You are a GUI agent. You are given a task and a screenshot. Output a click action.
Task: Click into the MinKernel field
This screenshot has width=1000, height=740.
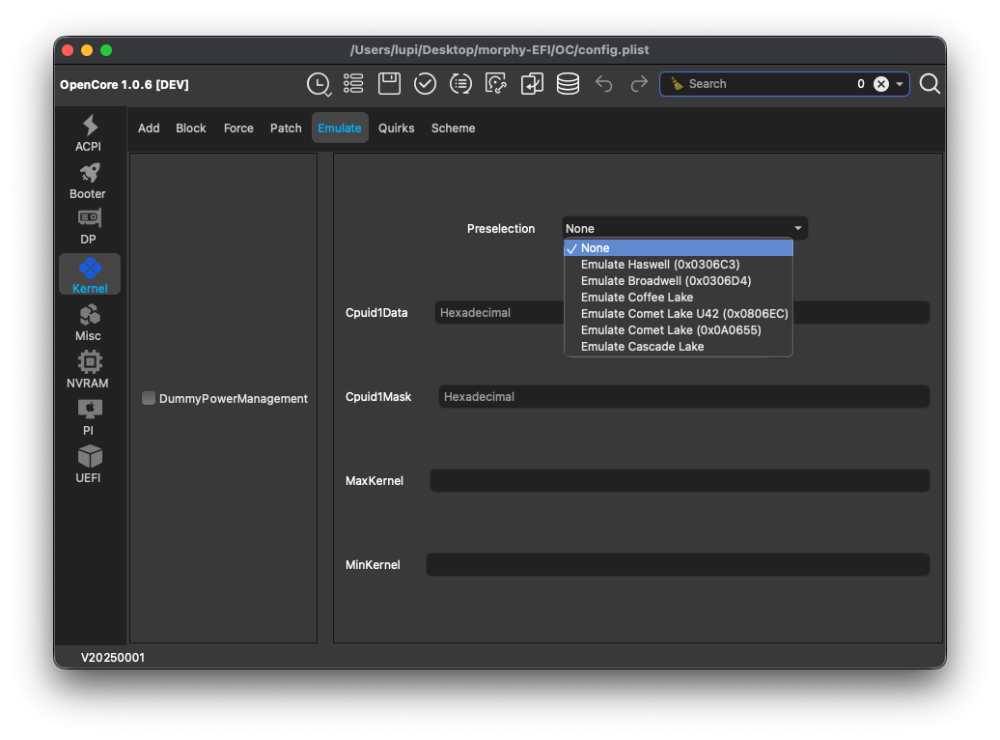pos(677,565)
